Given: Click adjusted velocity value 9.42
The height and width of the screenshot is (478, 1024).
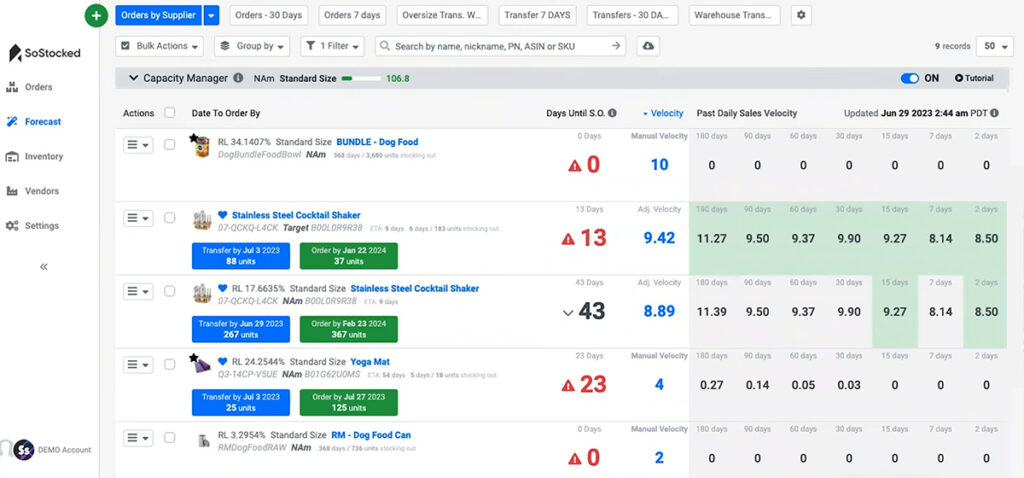Looking at the screenshot, I should [x=659, y=238].
